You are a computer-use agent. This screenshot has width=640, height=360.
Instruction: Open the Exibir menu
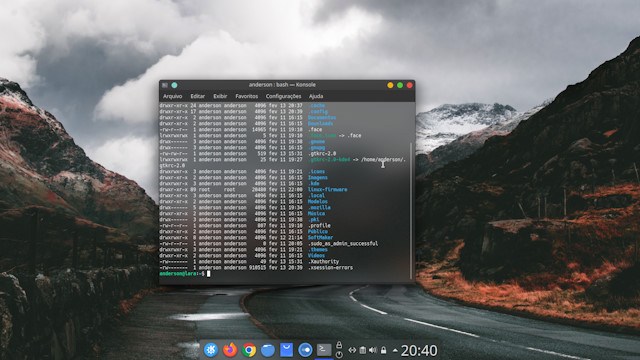click(220, 96)
